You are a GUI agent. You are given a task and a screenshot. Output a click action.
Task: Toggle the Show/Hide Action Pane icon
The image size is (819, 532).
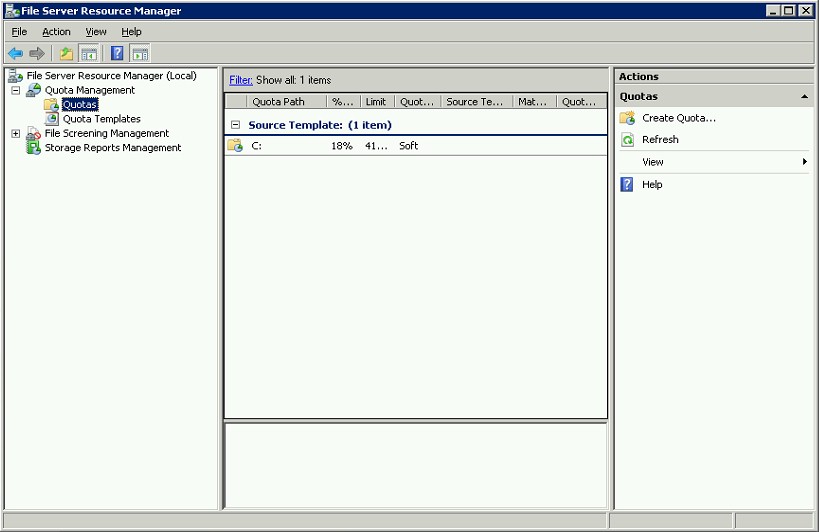point(140,53)
